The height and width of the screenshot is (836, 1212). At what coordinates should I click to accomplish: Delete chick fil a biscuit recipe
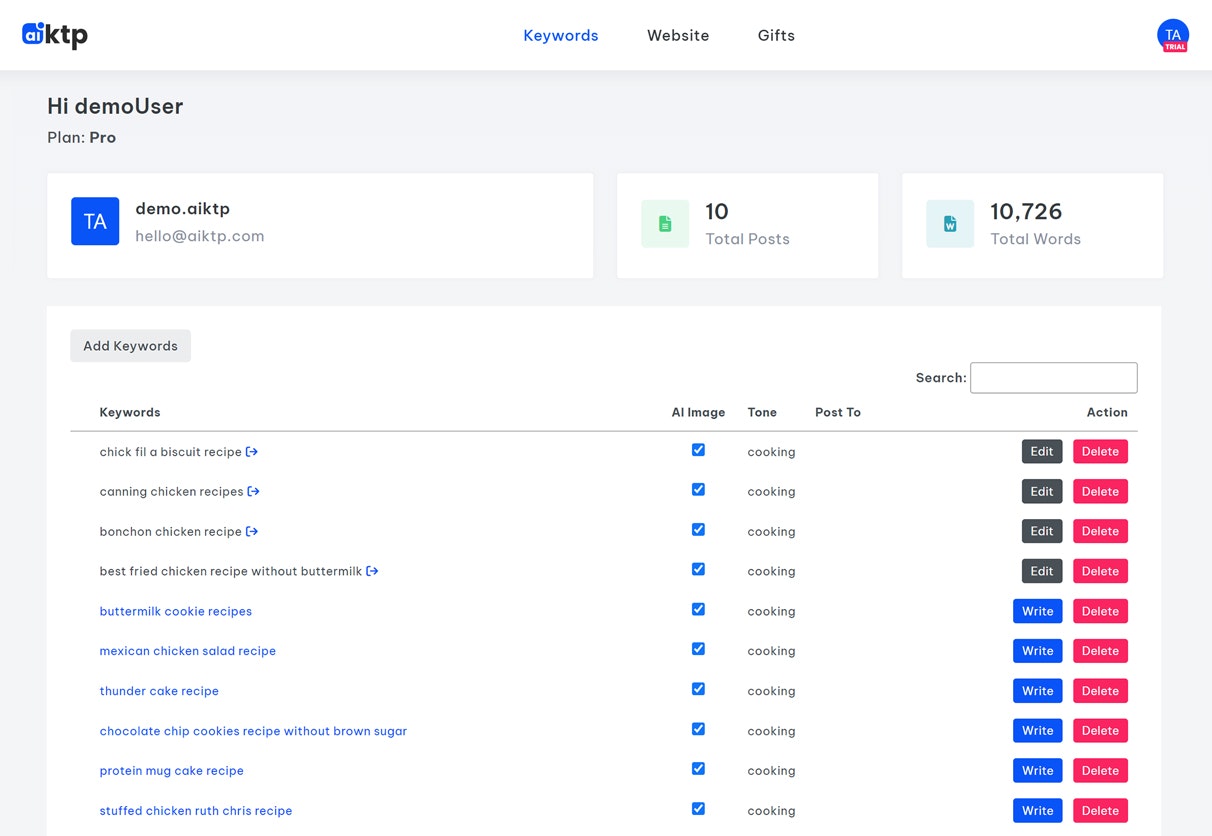coord(1100,452)
